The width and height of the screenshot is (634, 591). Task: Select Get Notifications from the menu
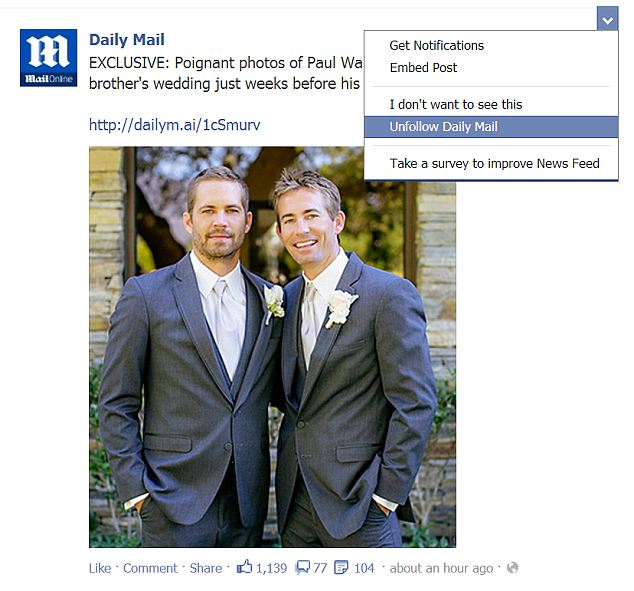[x=437, y=46]
